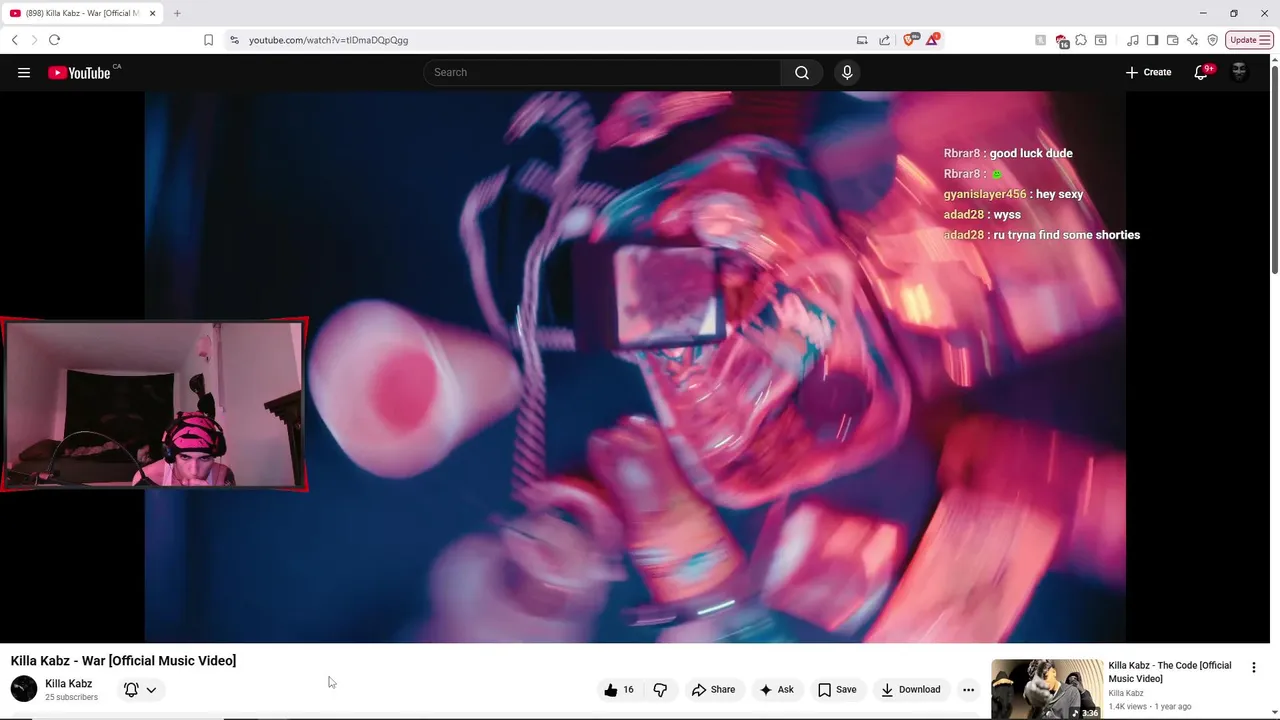Image resolution: width=1280 pixels, height=720 pixels.
Task: Reload the current page
Action: [x=54, y=40]
